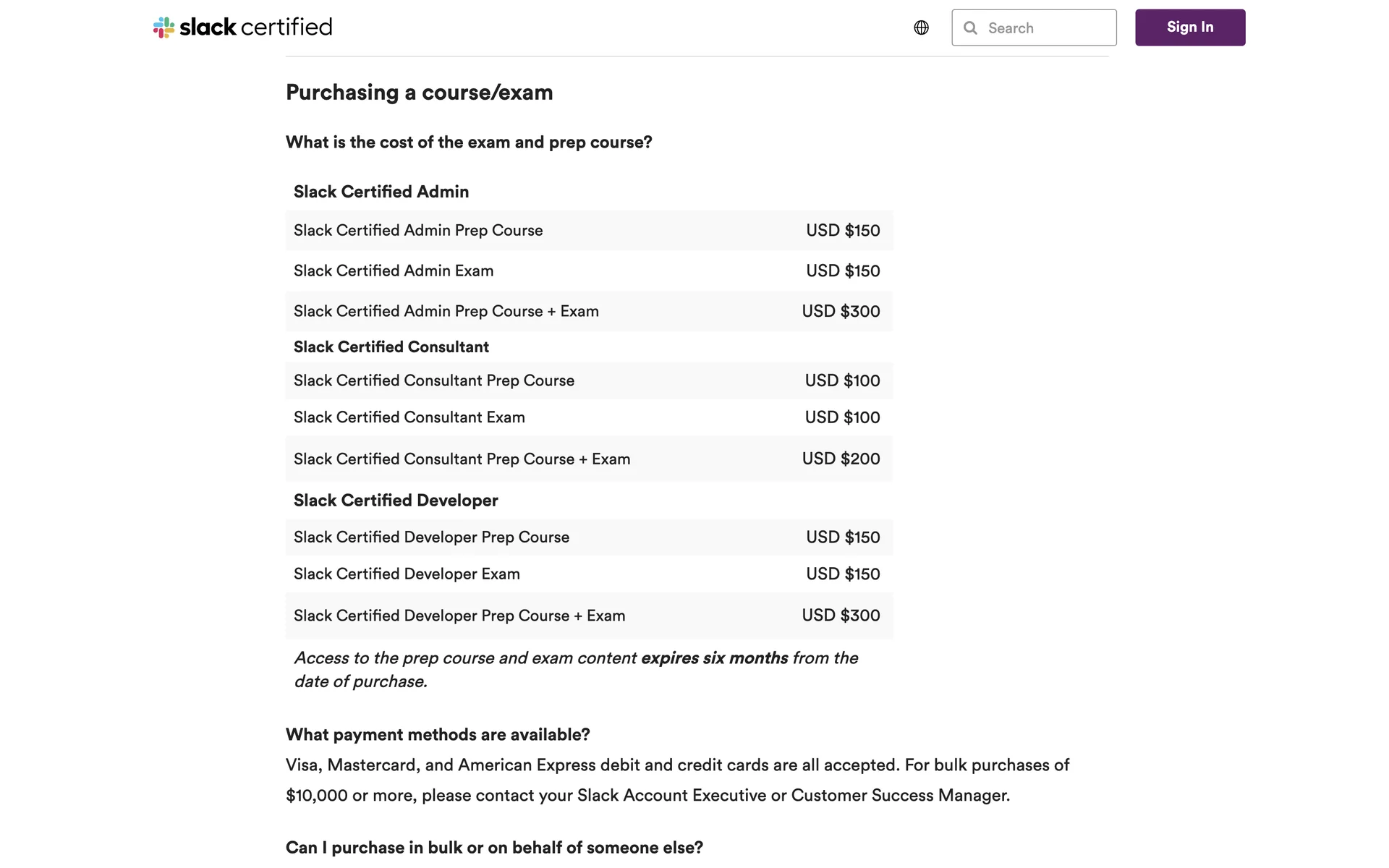Click the "slack certified" wordmark
This screenshot has height=868, width=1389.
tap(256, 27)
